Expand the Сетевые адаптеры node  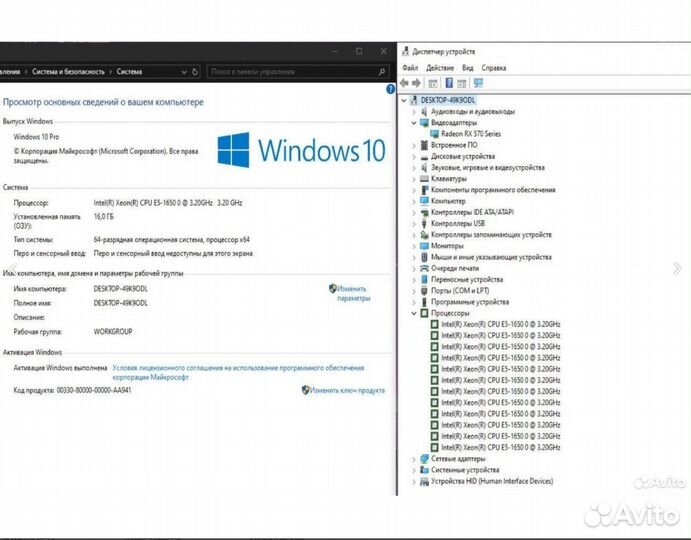click(413, 459)
